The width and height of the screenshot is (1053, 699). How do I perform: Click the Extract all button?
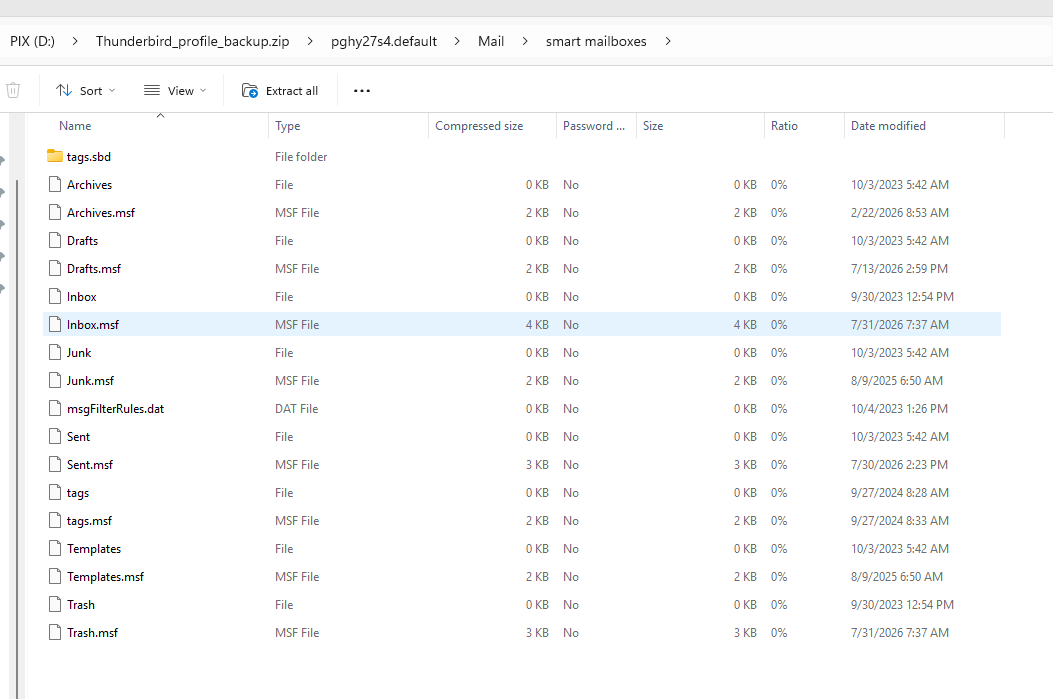pyautogui.click(x=279, y=91)
